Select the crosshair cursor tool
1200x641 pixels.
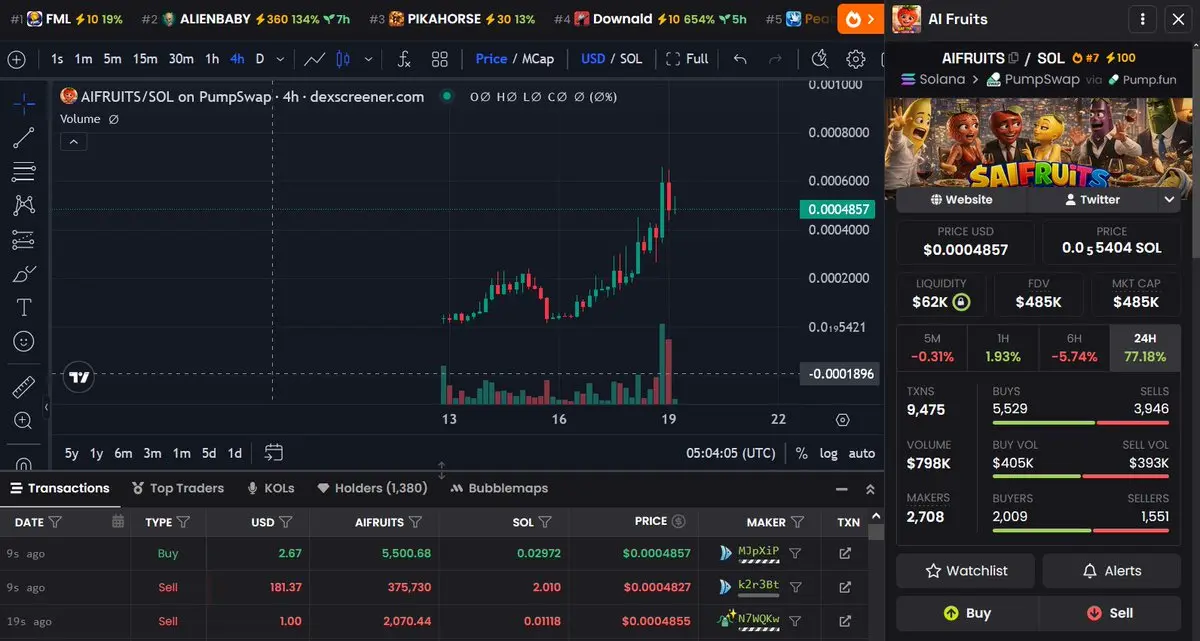coord(24,103)
